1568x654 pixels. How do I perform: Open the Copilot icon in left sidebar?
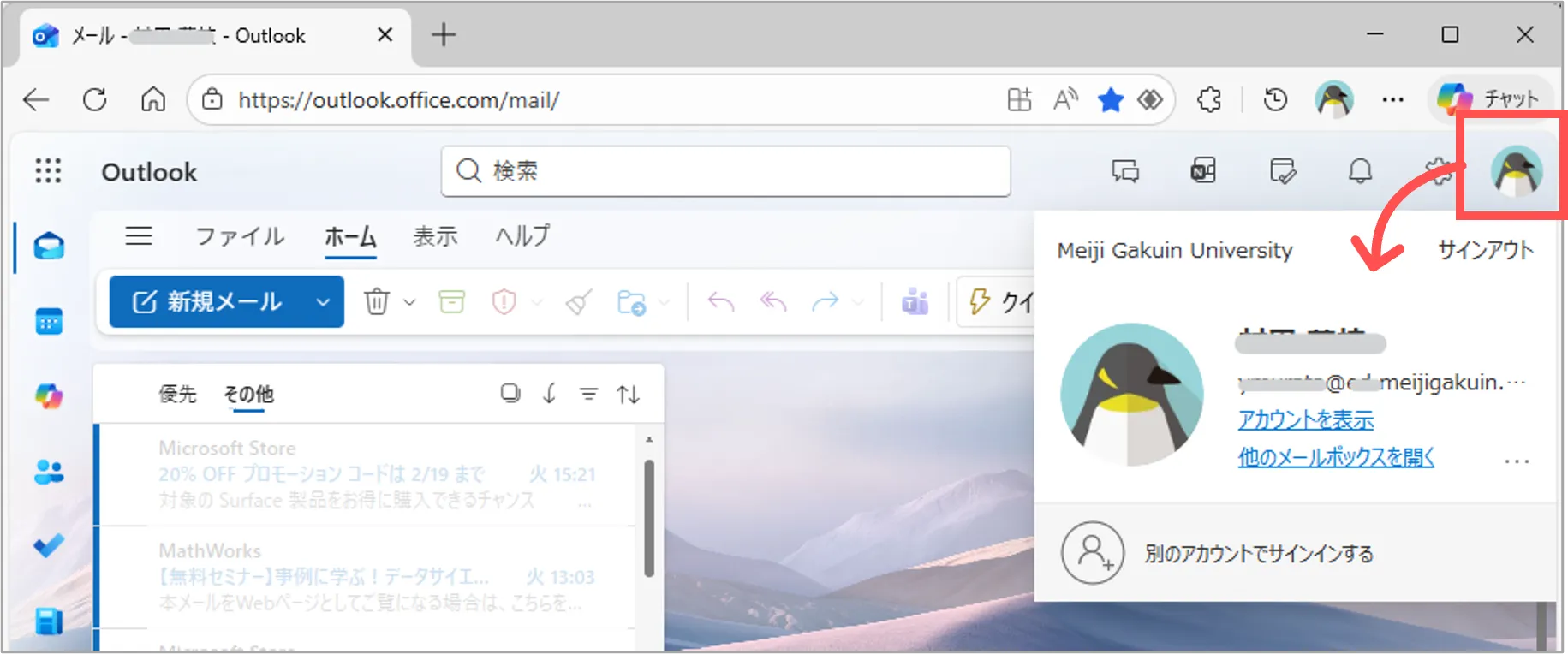pos(49,396)
